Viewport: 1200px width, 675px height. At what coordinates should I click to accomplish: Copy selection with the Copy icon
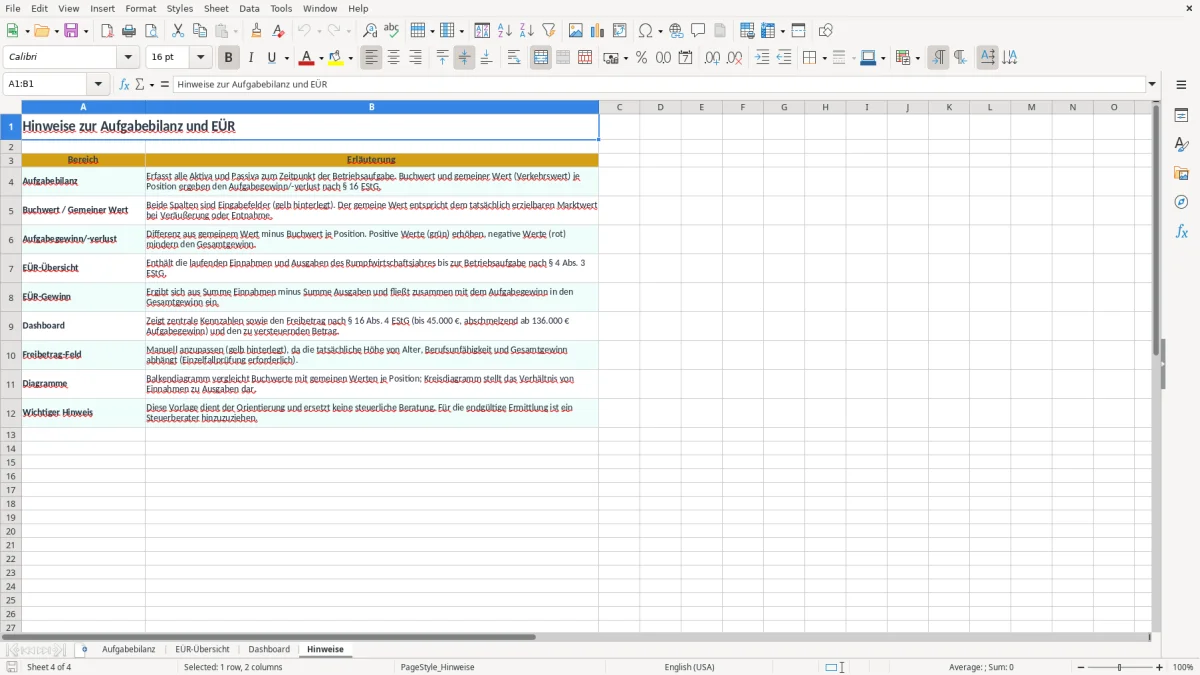click(x=200, y=31)
